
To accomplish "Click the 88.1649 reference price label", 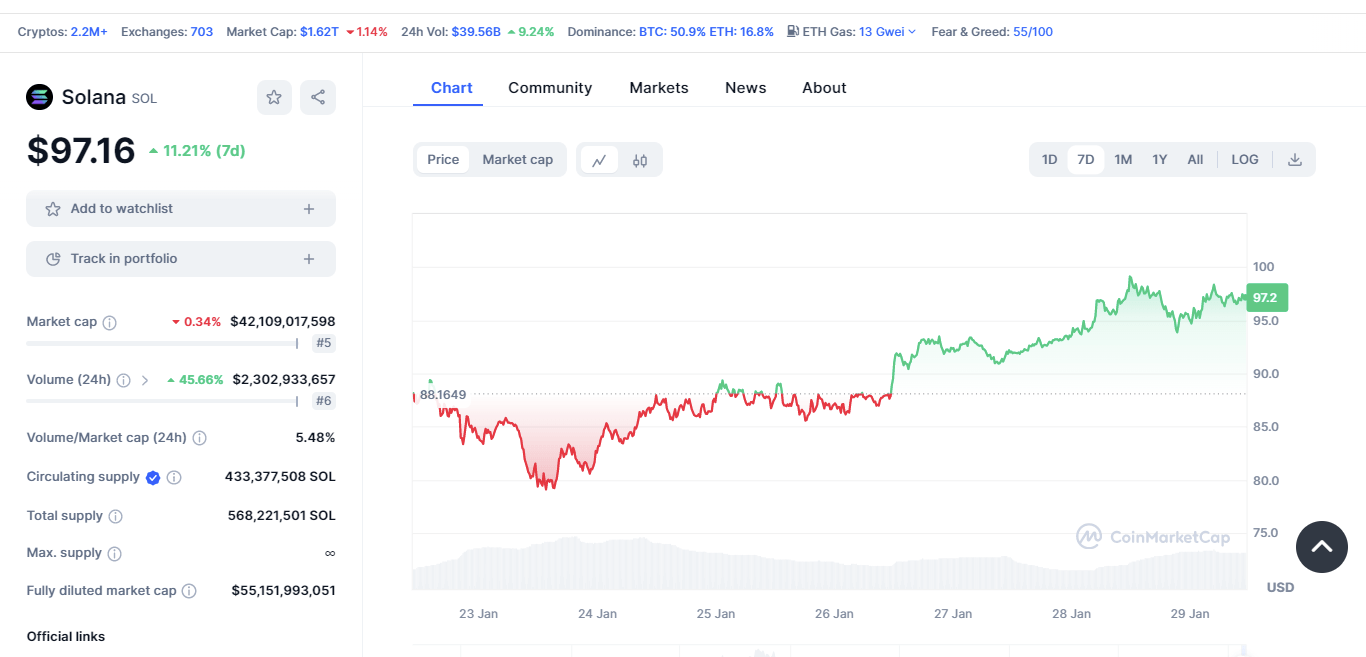I will (x=443, y=395).
